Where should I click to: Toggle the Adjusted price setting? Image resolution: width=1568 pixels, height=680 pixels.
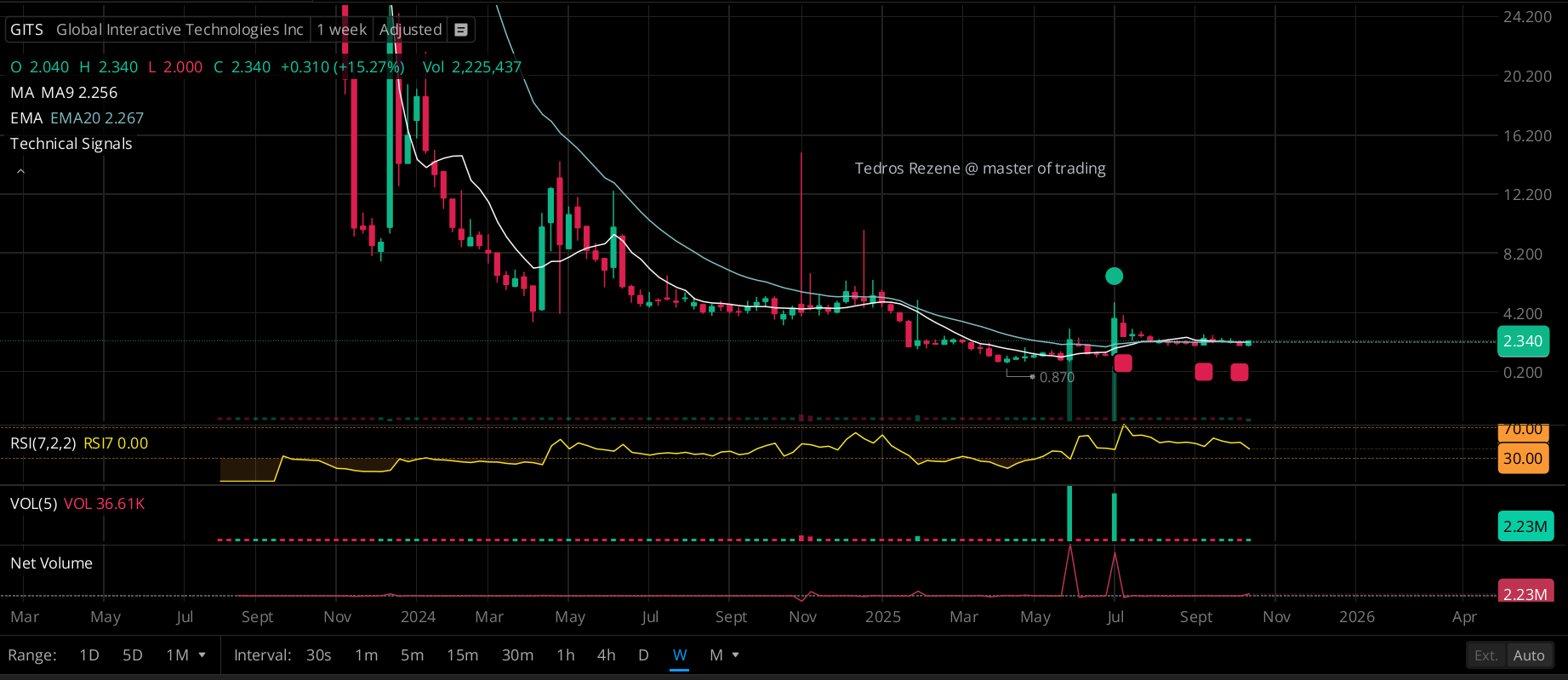pos(410,30)
